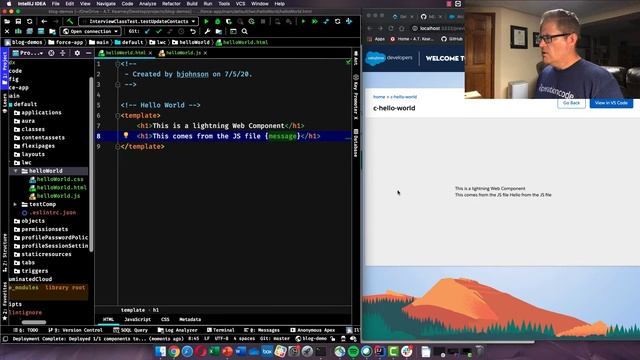Collapse the helloWorld folder in project tree
This screenshot has width=640, height=360.
click(x=16, y=171)
